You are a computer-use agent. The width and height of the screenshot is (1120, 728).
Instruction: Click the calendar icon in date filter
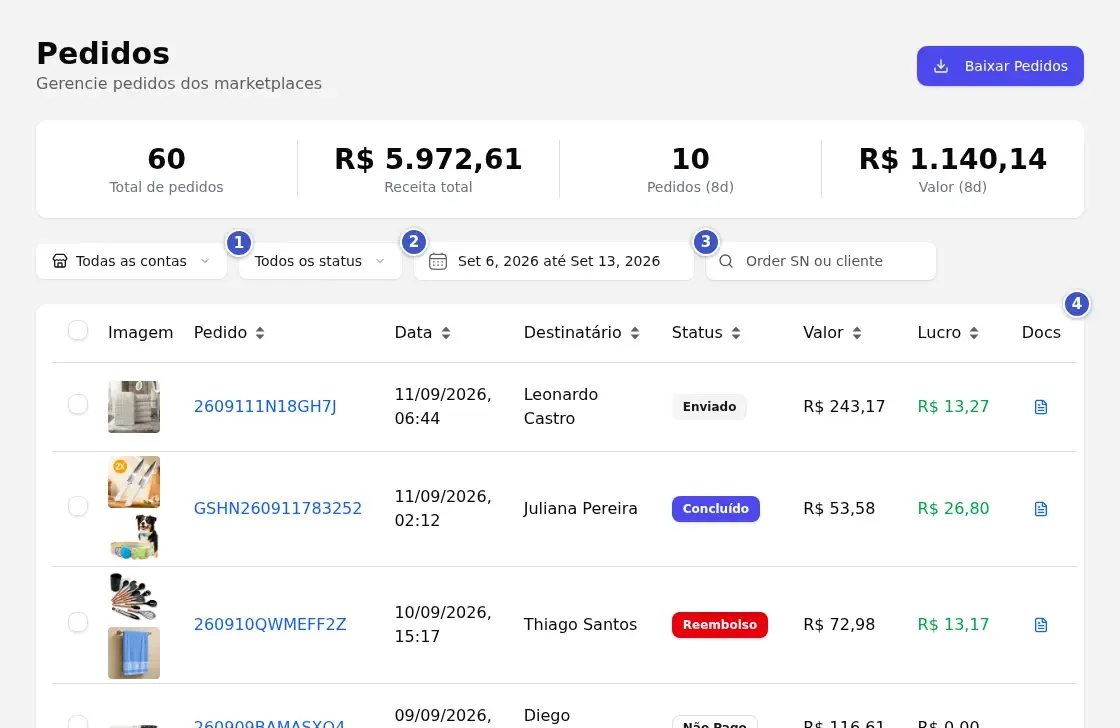point(438,261)
